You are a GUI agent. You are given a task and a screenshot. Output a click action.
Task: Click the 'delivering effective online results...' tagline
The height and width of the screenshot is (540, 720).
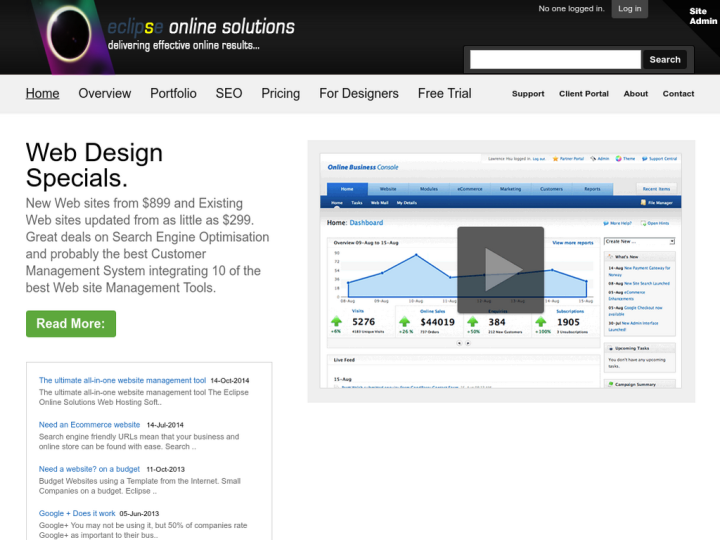coord(184,45)
